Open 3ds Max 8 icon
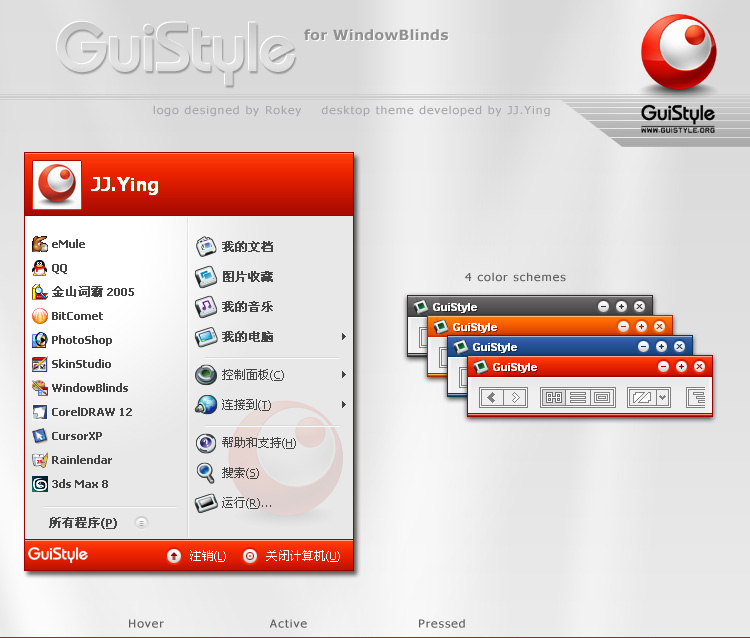The image size is (750, 638). tap(40, 484)
